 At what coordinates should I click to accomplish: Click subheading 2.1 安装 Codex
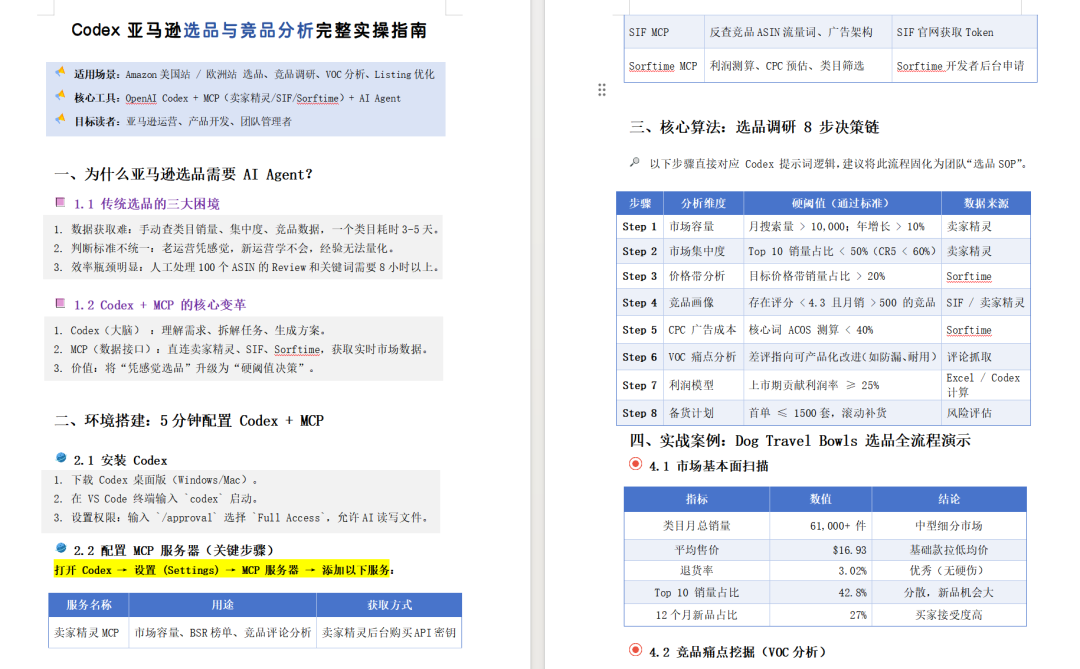tap(121, 460)
